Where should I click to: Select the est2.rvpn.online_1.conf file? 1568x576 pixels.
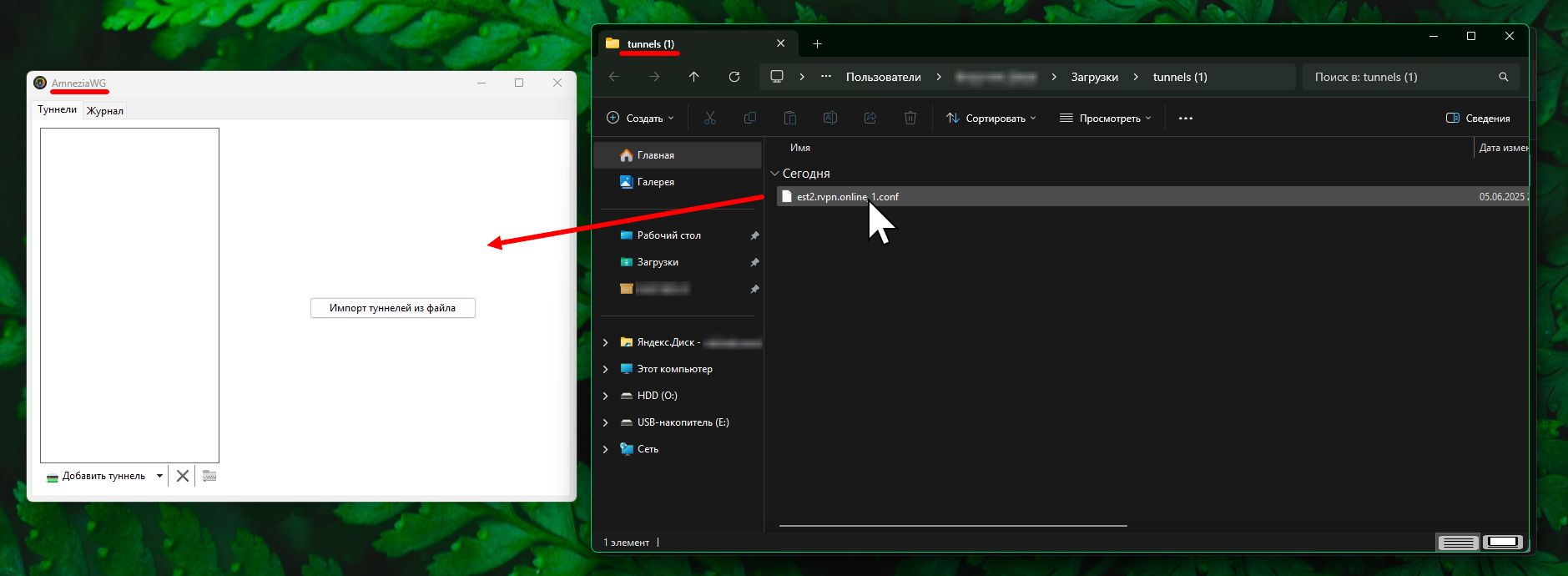click(847, 197)
